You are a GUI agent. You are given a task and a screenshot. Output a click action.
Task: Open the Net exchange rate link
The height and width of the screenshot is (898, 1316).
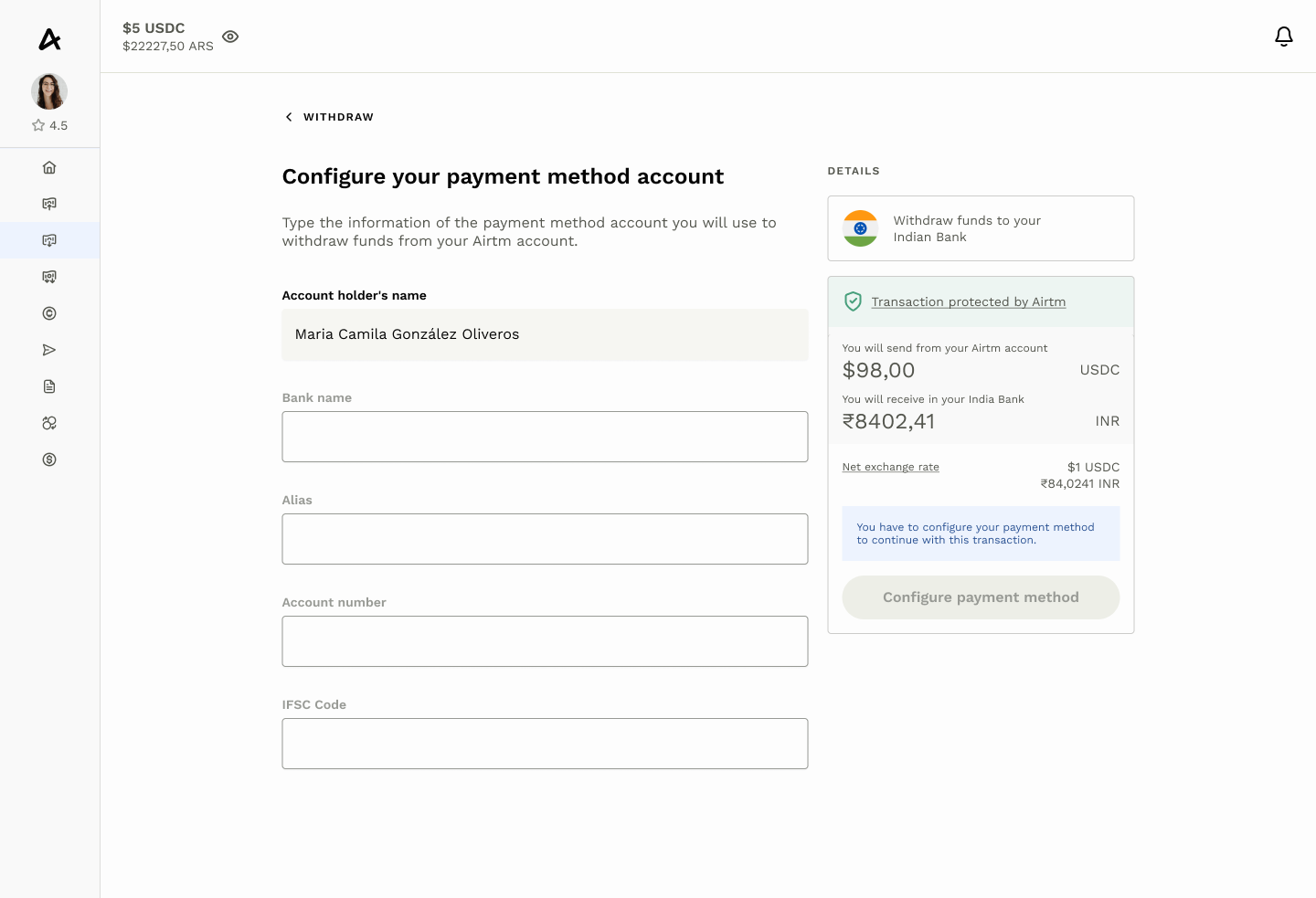(x=890, y=467)
